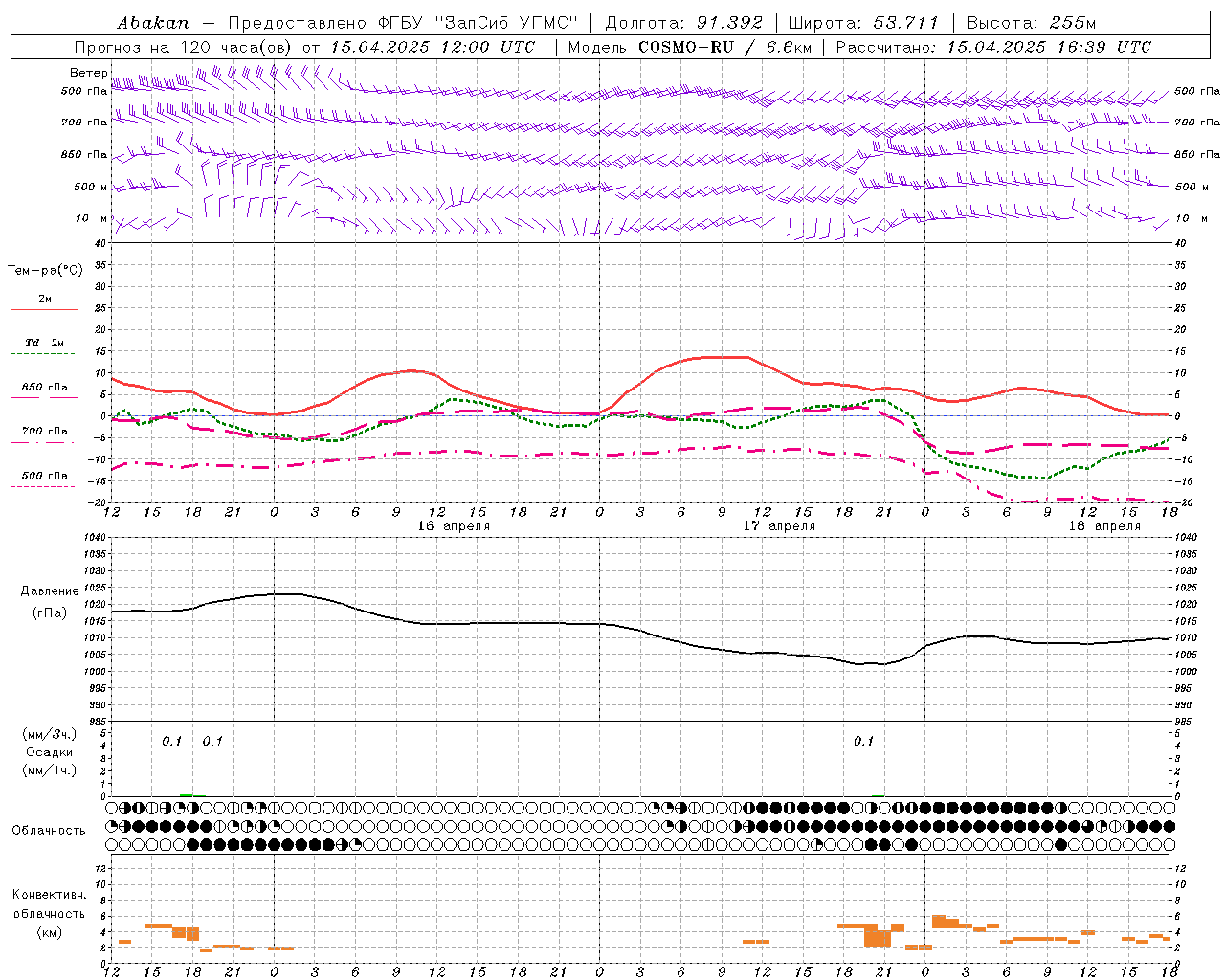Click the 'Давление' pressure panel label

[x=50, y=591]
